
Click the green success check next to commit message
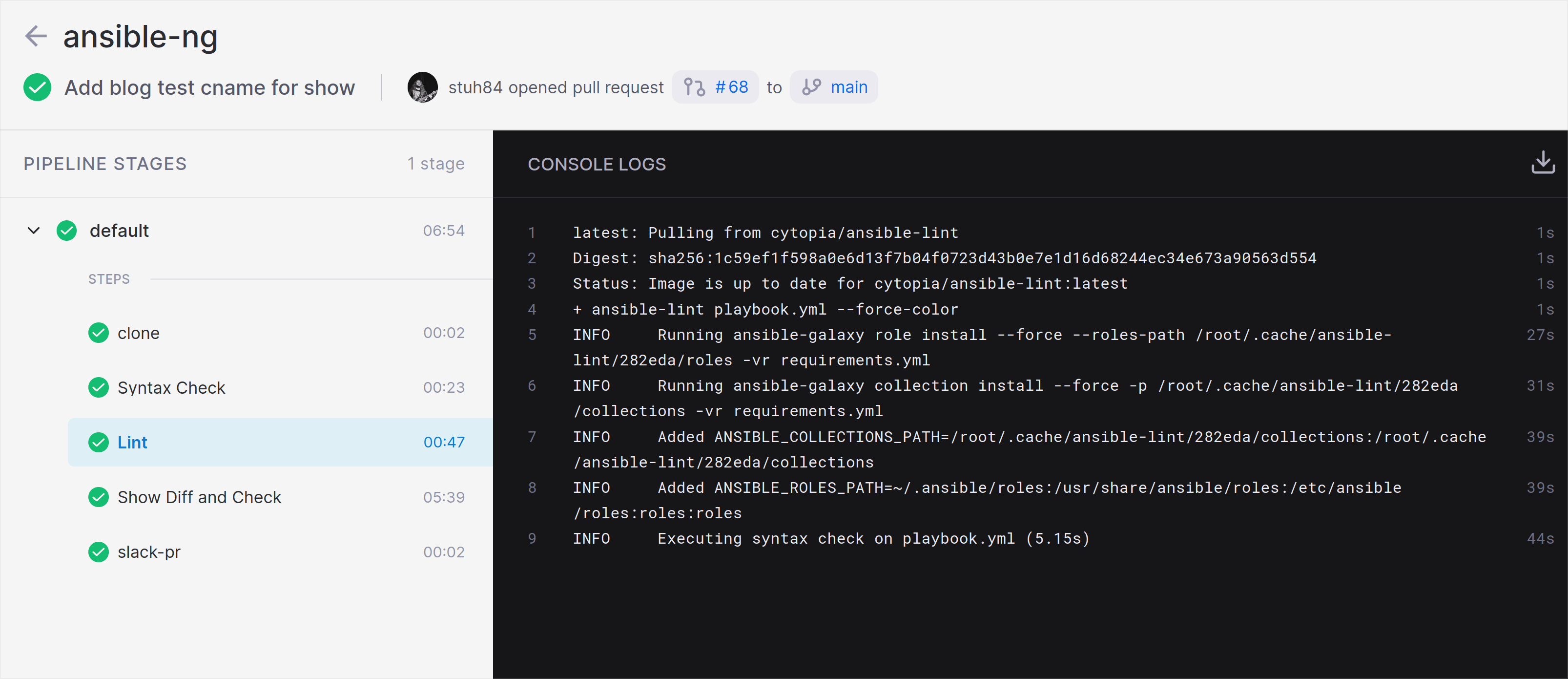pos(37,87)
